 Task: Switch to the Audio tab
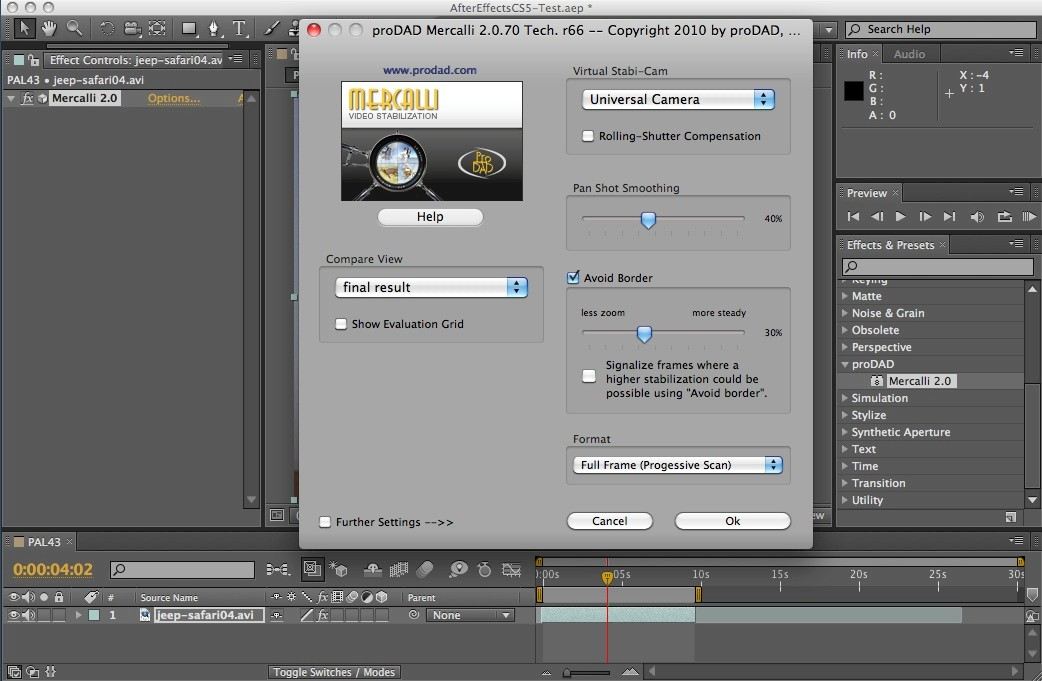pos(909,54)
